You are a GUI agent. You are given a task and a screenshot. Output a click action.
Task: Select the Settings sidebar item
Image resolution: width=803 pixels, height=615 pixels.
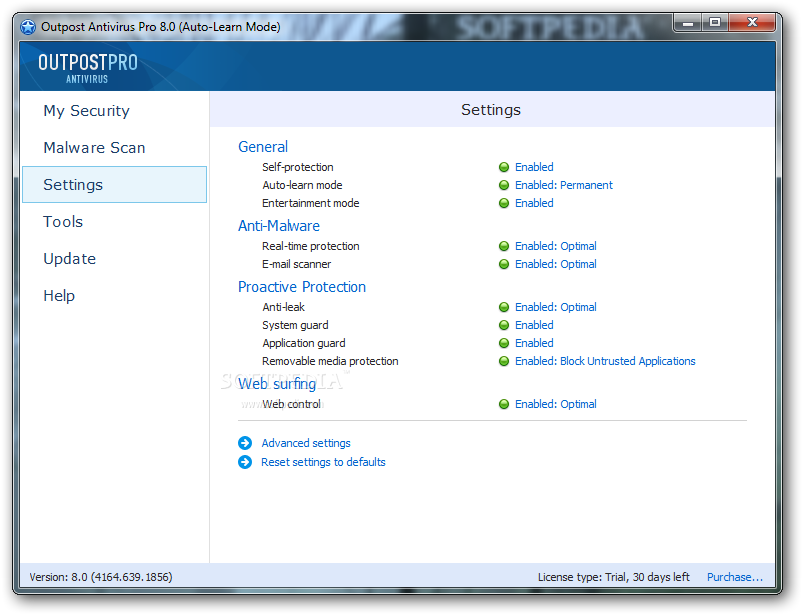pyautogui.click(x=115, y=184)
